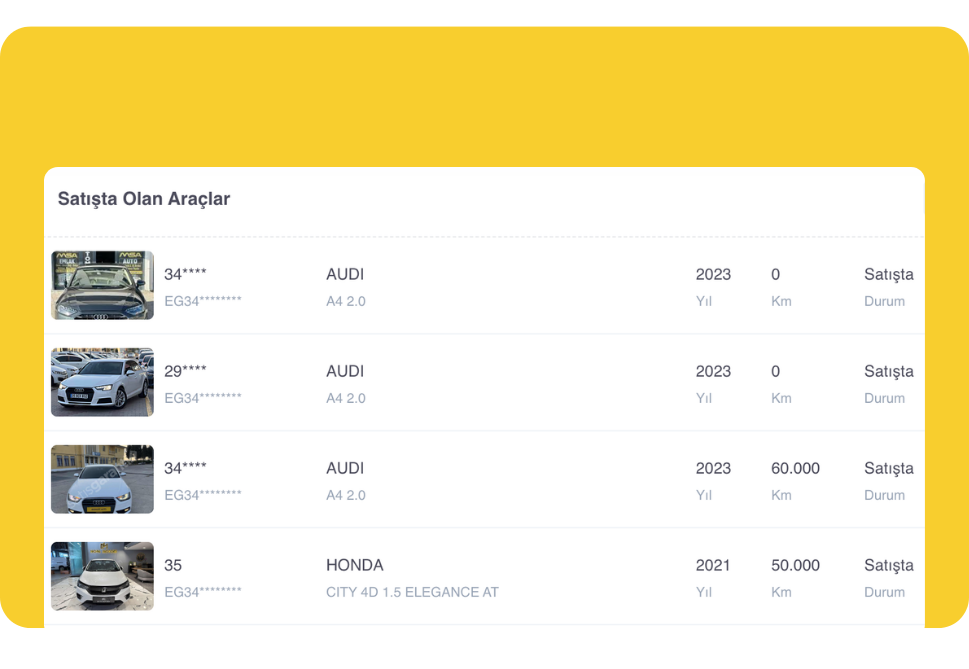Image resolution: width=969 pixels, height=669 pixels.
Task: Select the 2021 year value
Action: click(x=713, y=565)
